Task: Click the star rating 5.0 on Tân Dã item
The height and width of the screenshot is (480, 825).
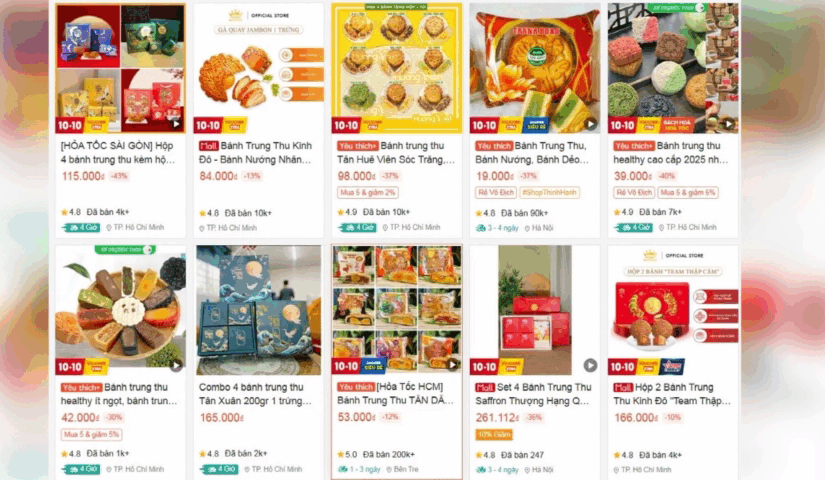Action: pyautogui.click(x=348, y=454)
